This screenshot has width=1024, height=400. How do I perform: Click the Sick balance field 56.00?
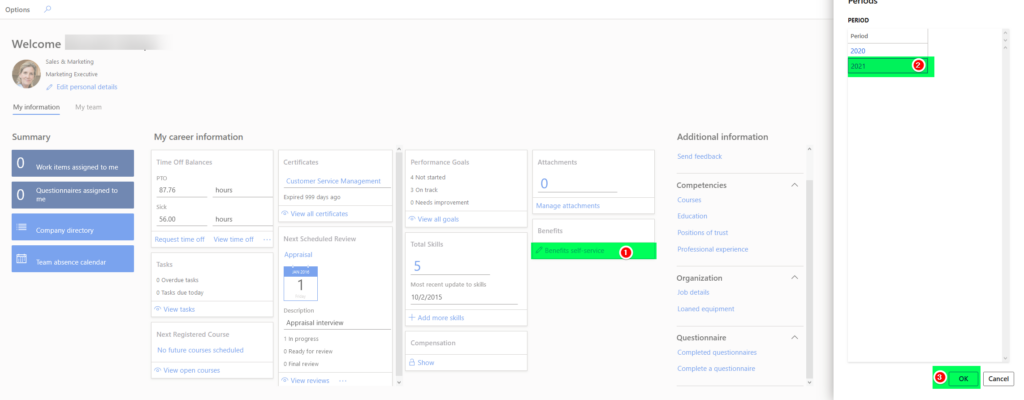[x=182, y=220]
